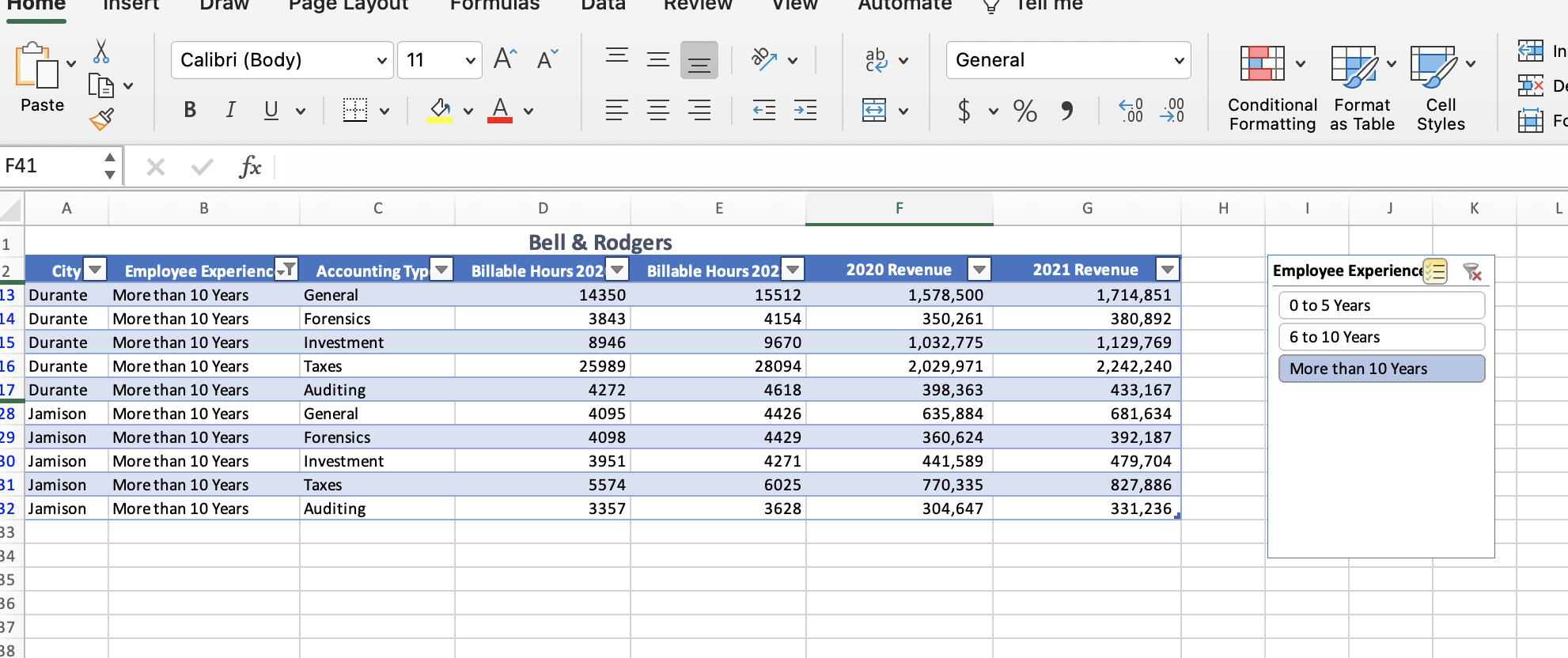Open the Review ribbon tab
The height and width of the screenshot is (658, 1568).
point(698,5)
